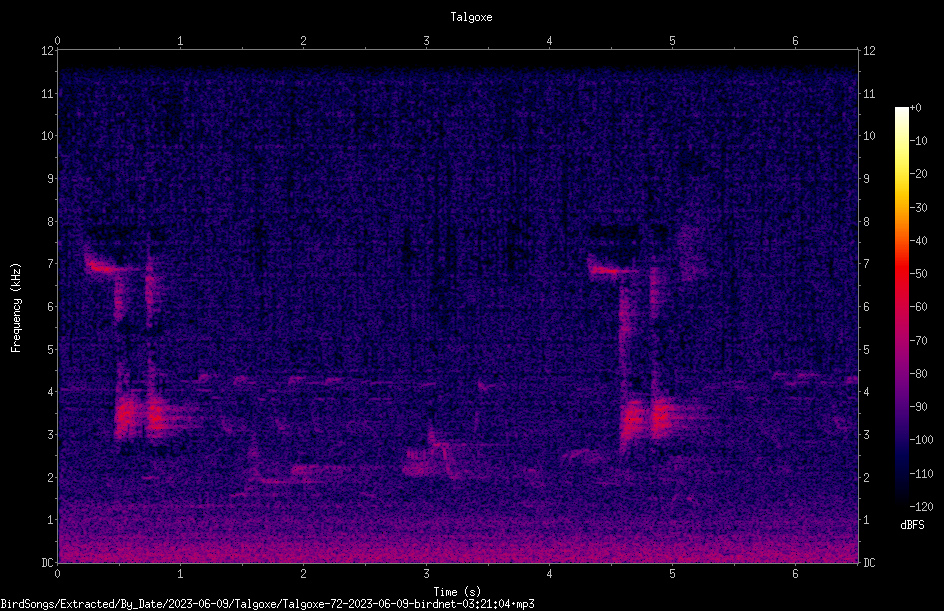The width and height of the screenshot is (944, 611).
Task: Click the "-20" value on the color scale
Action: click(x=918, y=174)
